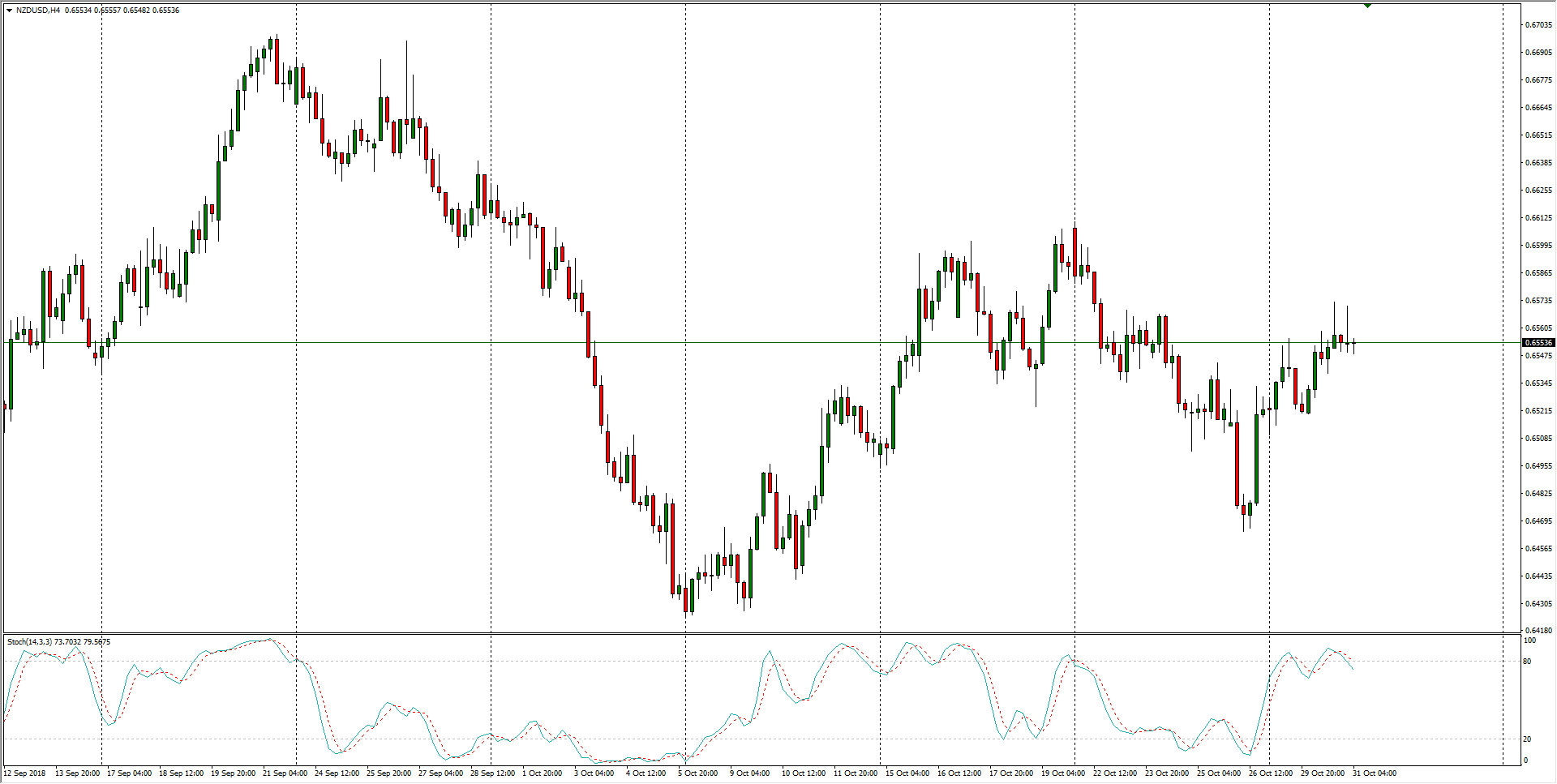The image size is (1557, 784).
Task: Click the 0.64180 price axis label
Action: click(x=1538, y=631)
